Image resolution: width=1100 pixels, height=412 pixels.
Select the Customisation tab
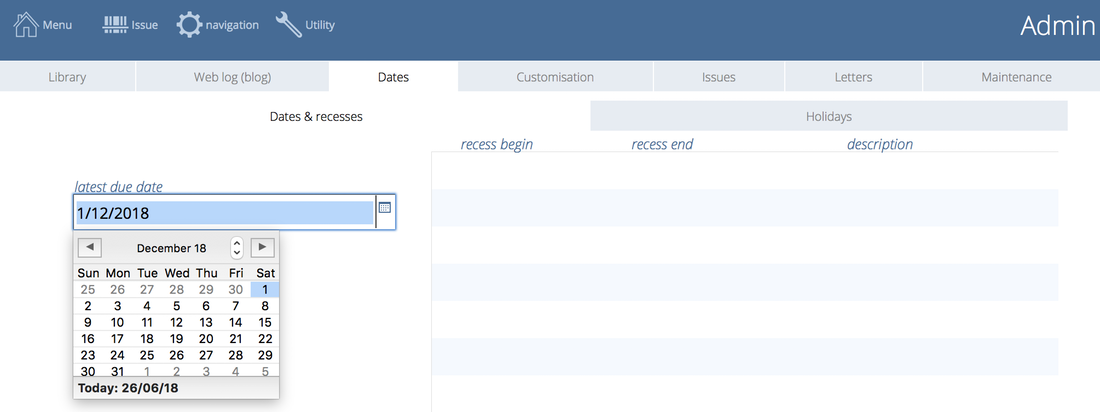pos(555,77)
